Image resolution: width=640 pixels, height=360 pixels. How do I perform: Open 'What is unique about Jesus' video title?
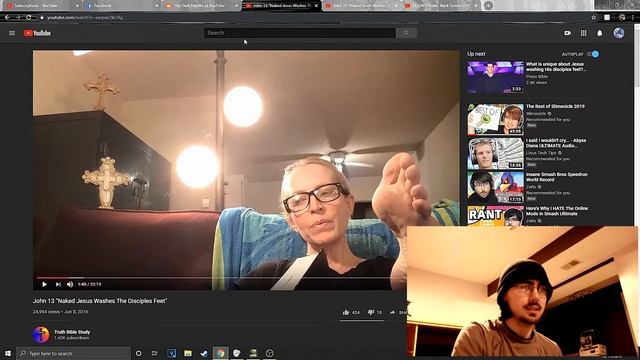pos(557,67)
